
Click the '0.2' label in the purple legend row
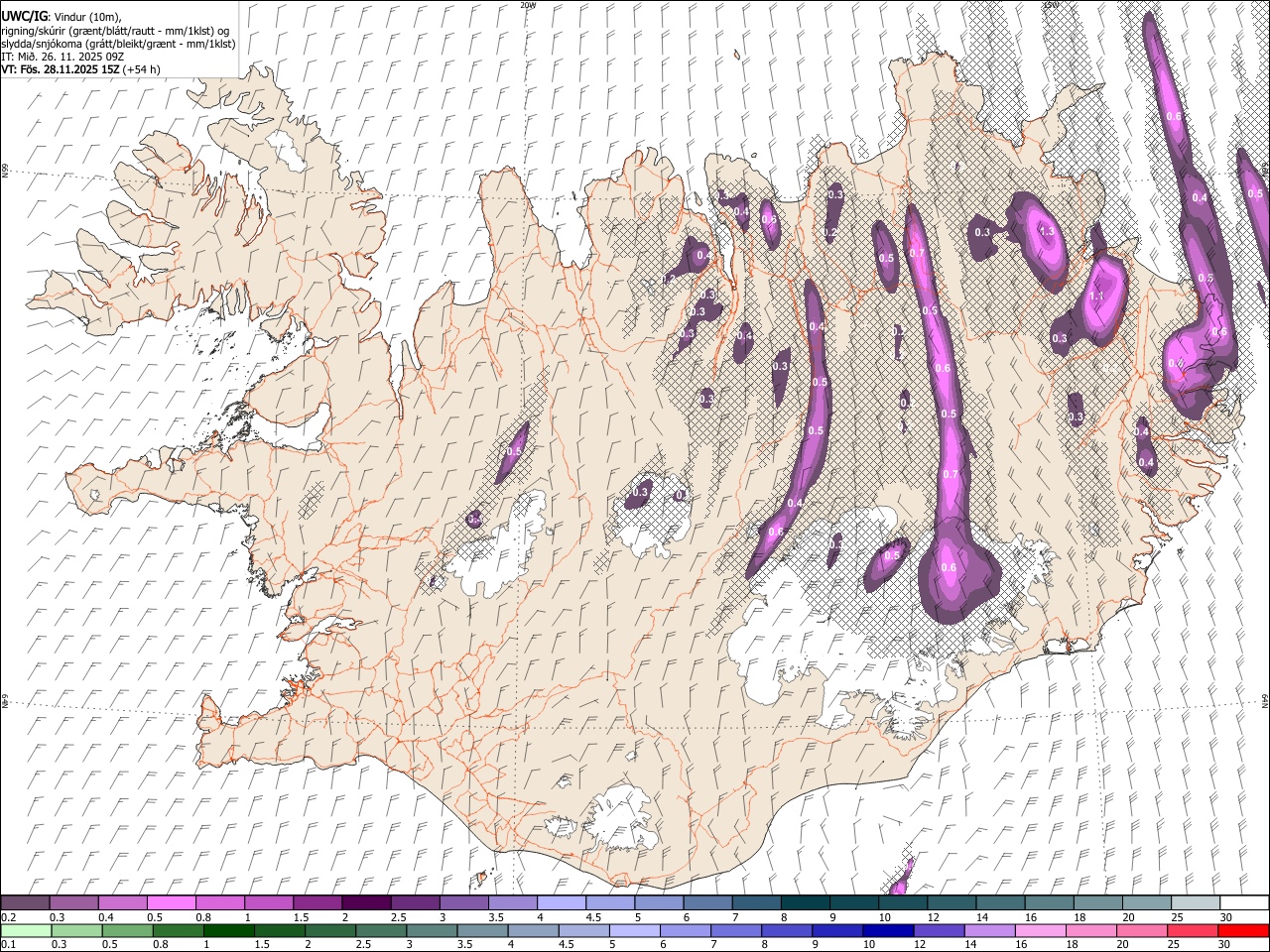coord(7,917)
